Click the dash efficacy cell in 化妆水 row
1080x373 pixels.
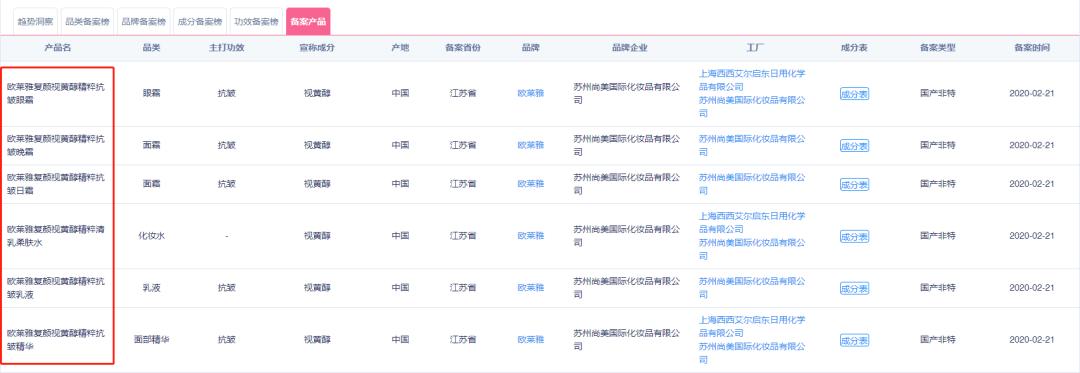point(227,235)
